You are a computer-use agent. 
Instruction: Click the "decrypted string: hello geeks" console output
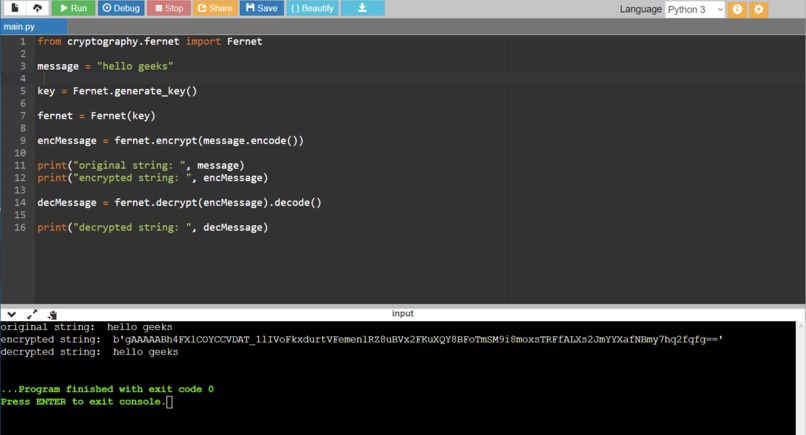pyautogui.click(x=89, y=352)
